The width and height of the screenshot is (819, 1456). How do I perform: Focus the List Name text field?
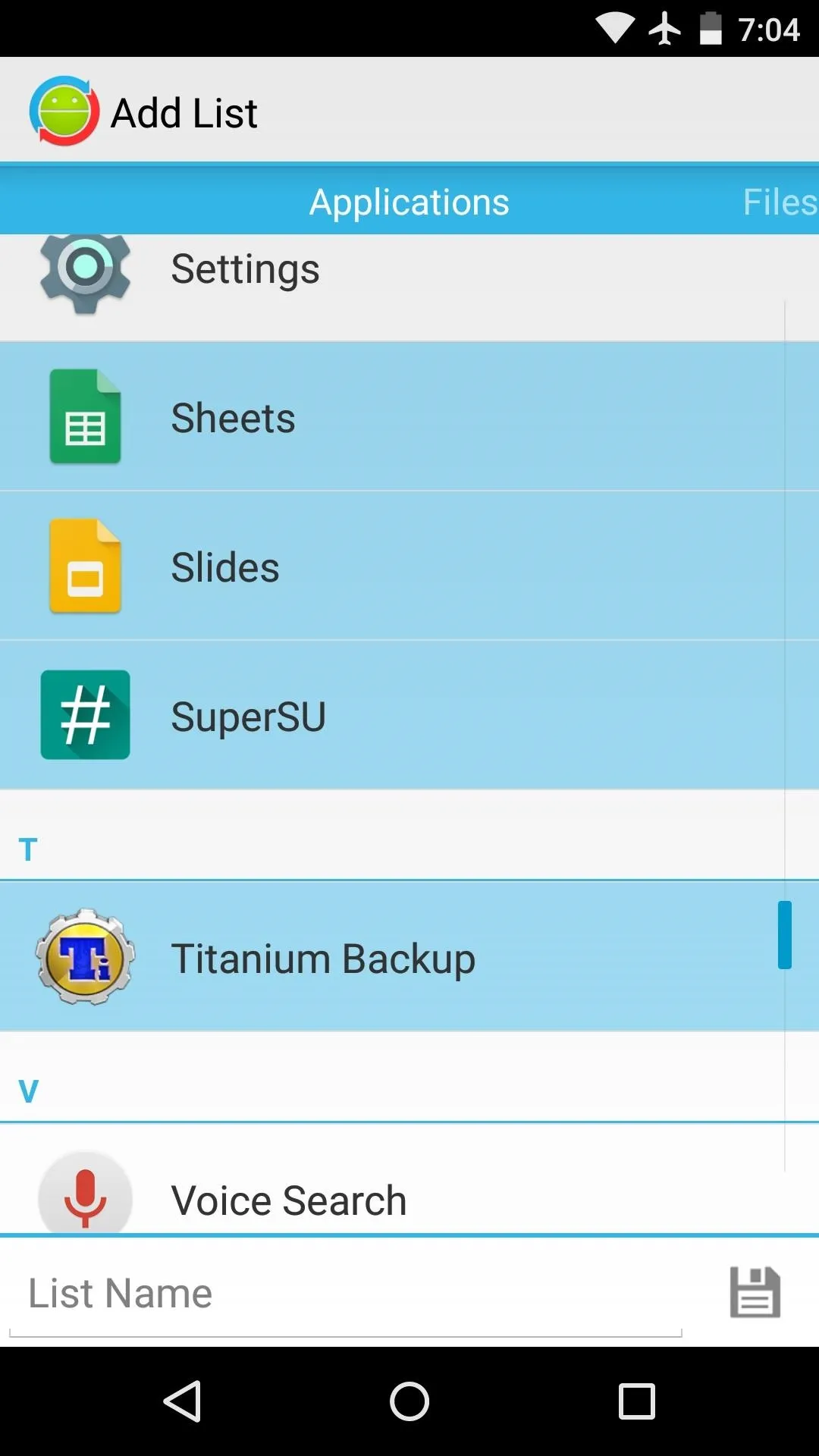click(346, 1294)
